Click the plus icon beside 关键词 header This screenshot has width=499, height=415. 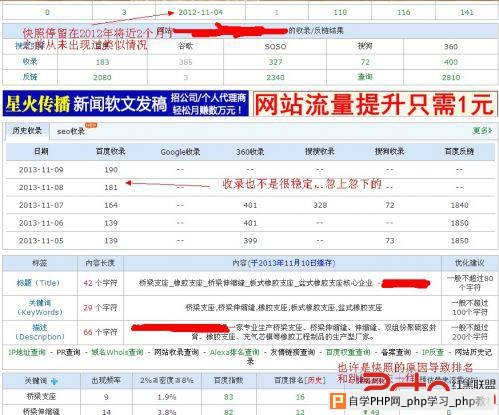[x=54, y=381]
